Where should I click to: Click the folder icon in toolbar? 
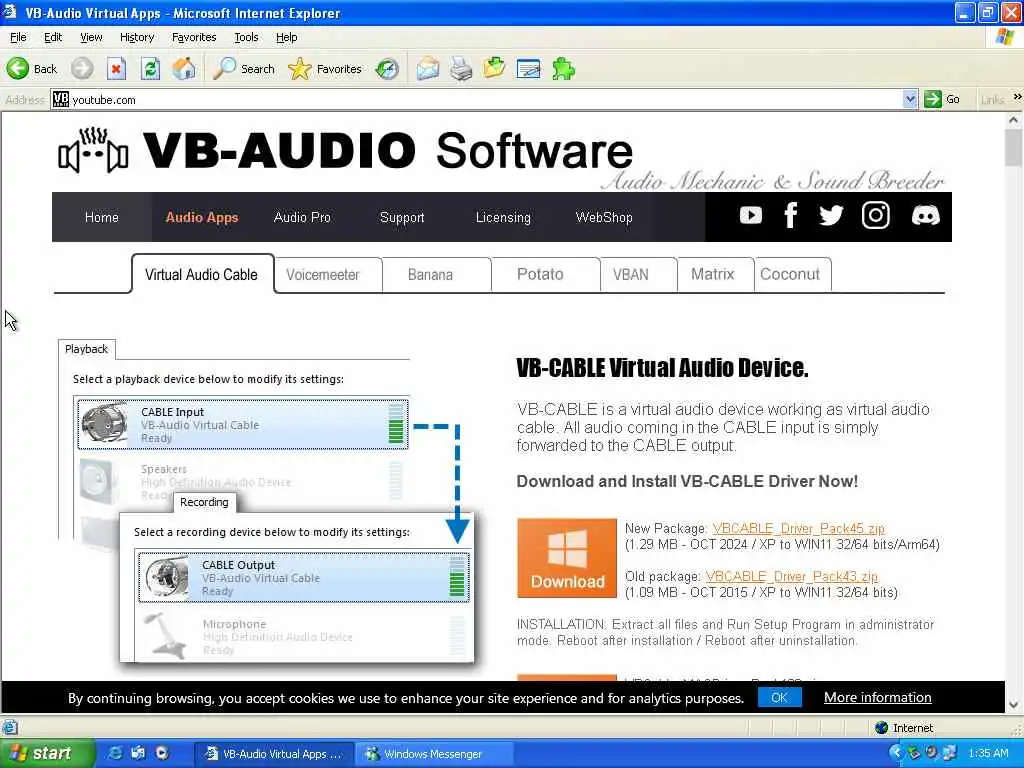[x=494, y=69]
